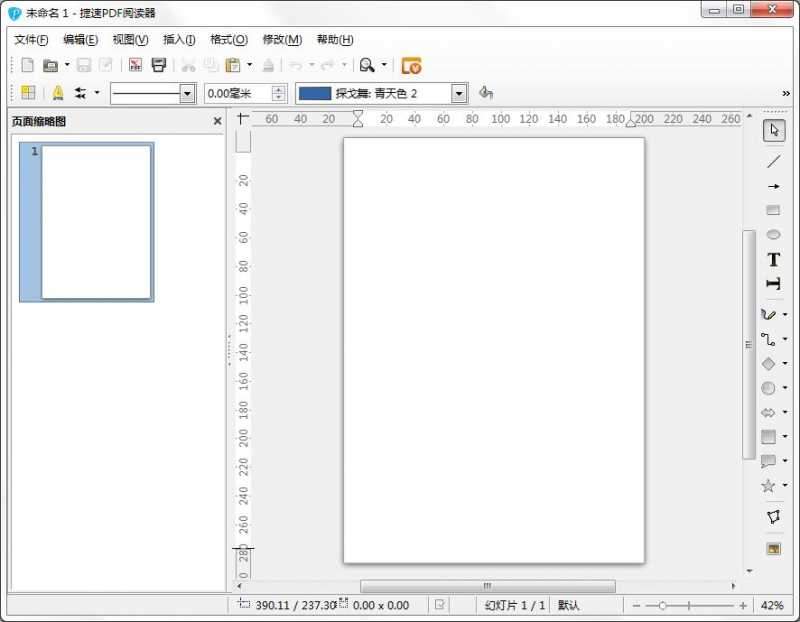The height and width of the screenshot is (622, 800).
Task: Click the Edit Points polygon tool
Action: (x=772, y=517)
